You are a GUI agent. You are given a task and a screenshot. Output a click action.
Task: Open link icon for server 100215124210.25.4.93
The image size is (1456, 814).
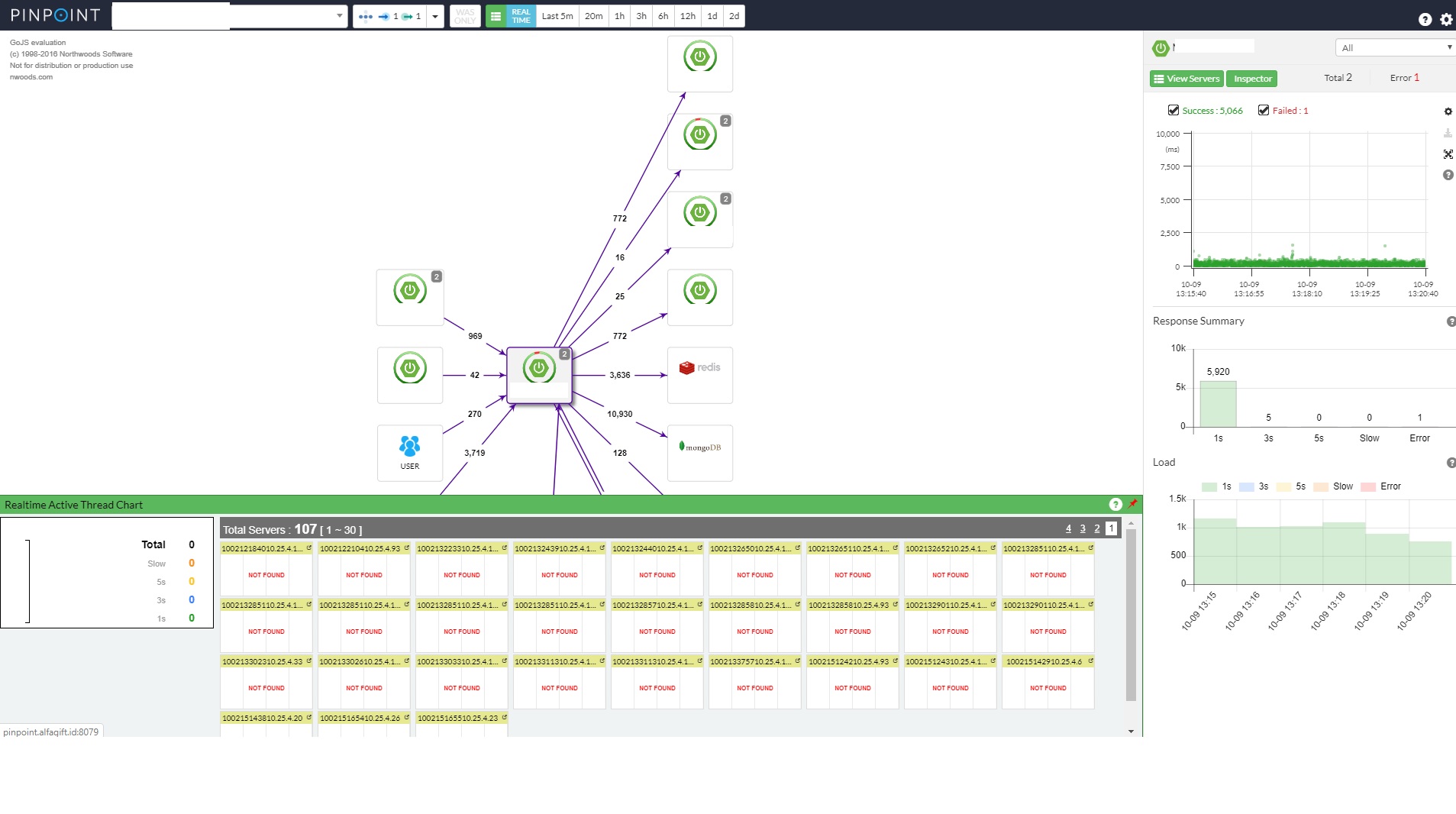click(x=896, y=661)
